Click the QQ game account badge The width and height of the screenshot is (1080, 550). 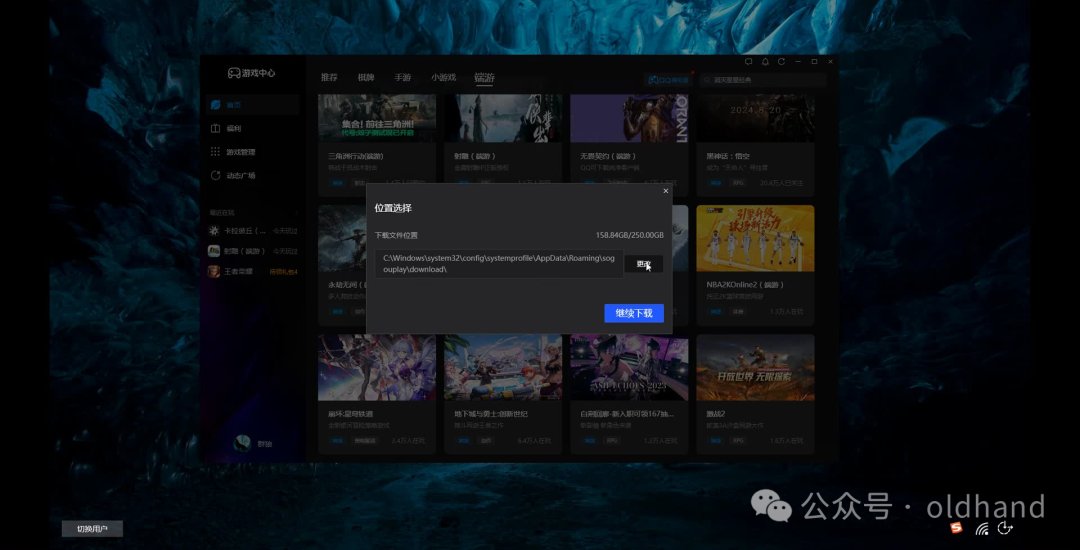tap(668, 80)
